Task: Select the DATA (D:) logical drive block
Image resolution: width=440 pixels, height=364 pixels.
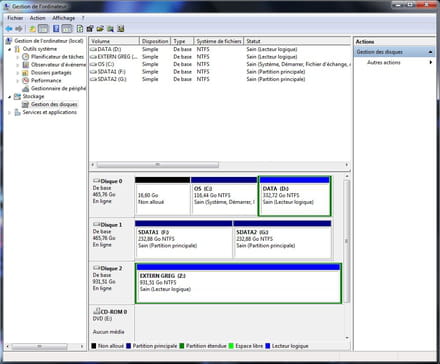Action: coord(295,196)
